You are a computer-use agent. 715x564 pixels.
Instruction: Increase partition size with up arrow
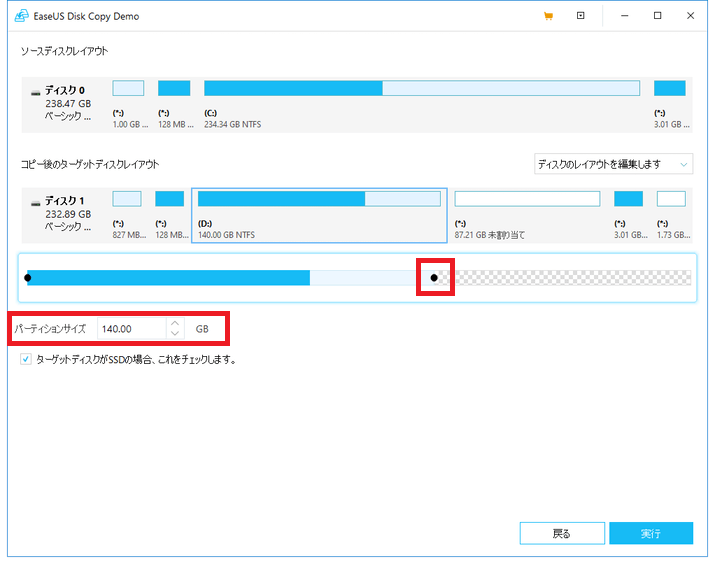175,323
